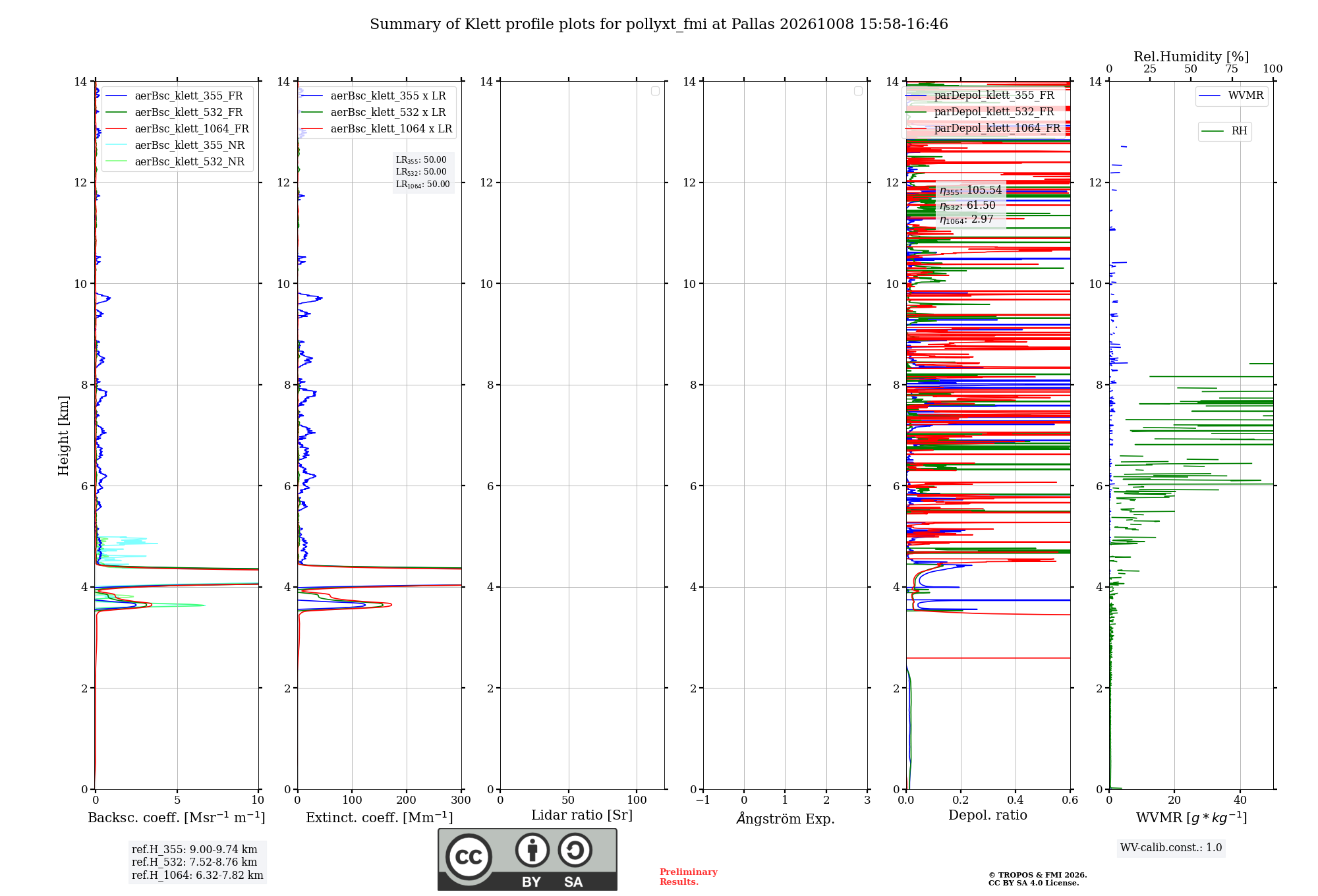
Task: Click the WV-calib.const.: 1.0 label
Action: click(1171, 848)
